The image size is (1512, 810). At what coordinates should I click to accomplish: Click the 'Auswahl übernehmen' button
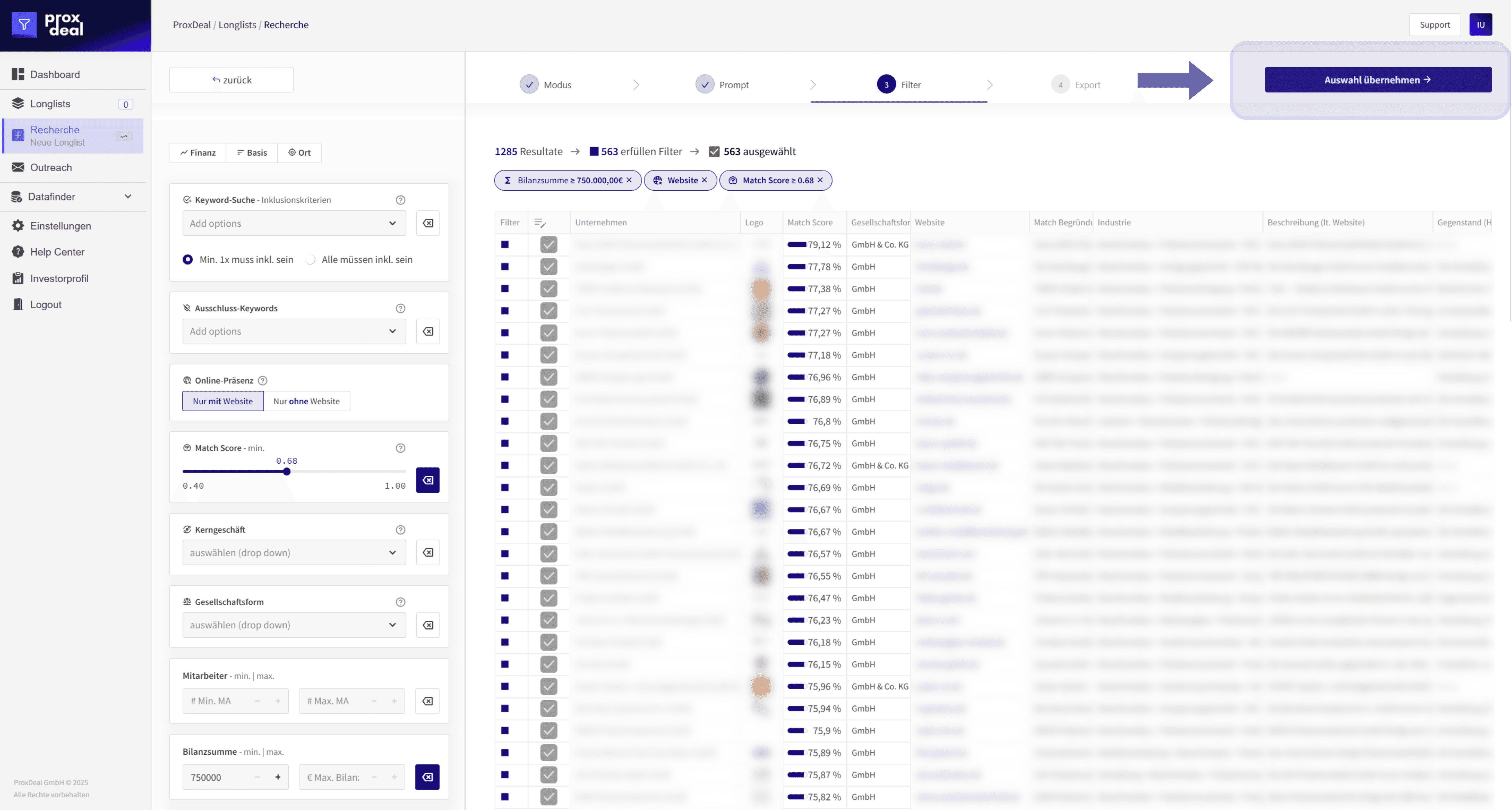(1378, 80)
